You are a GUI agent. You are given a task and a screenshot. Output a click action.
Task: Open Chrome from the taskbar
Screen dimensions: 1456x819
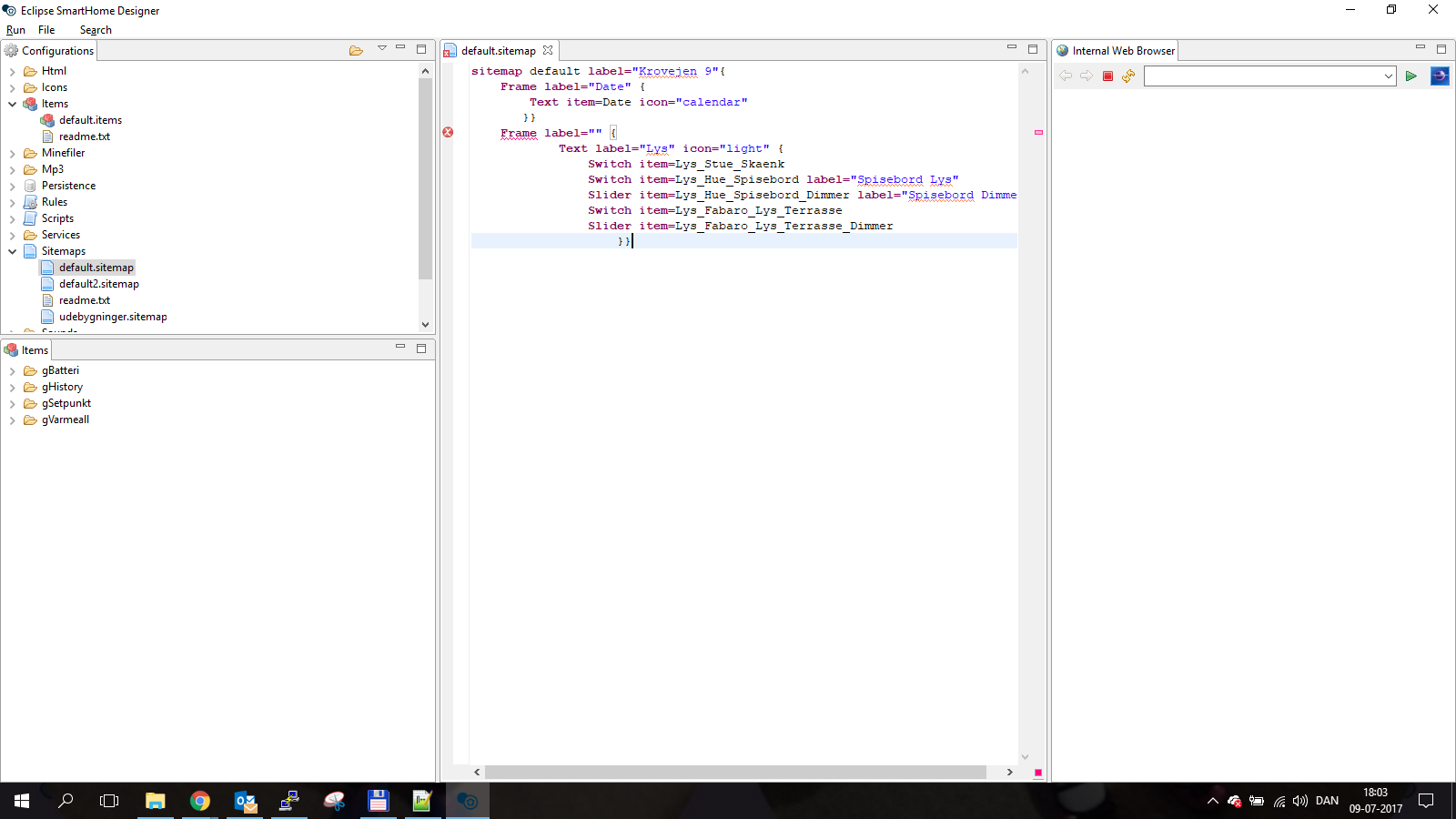[x=200, y=801]
